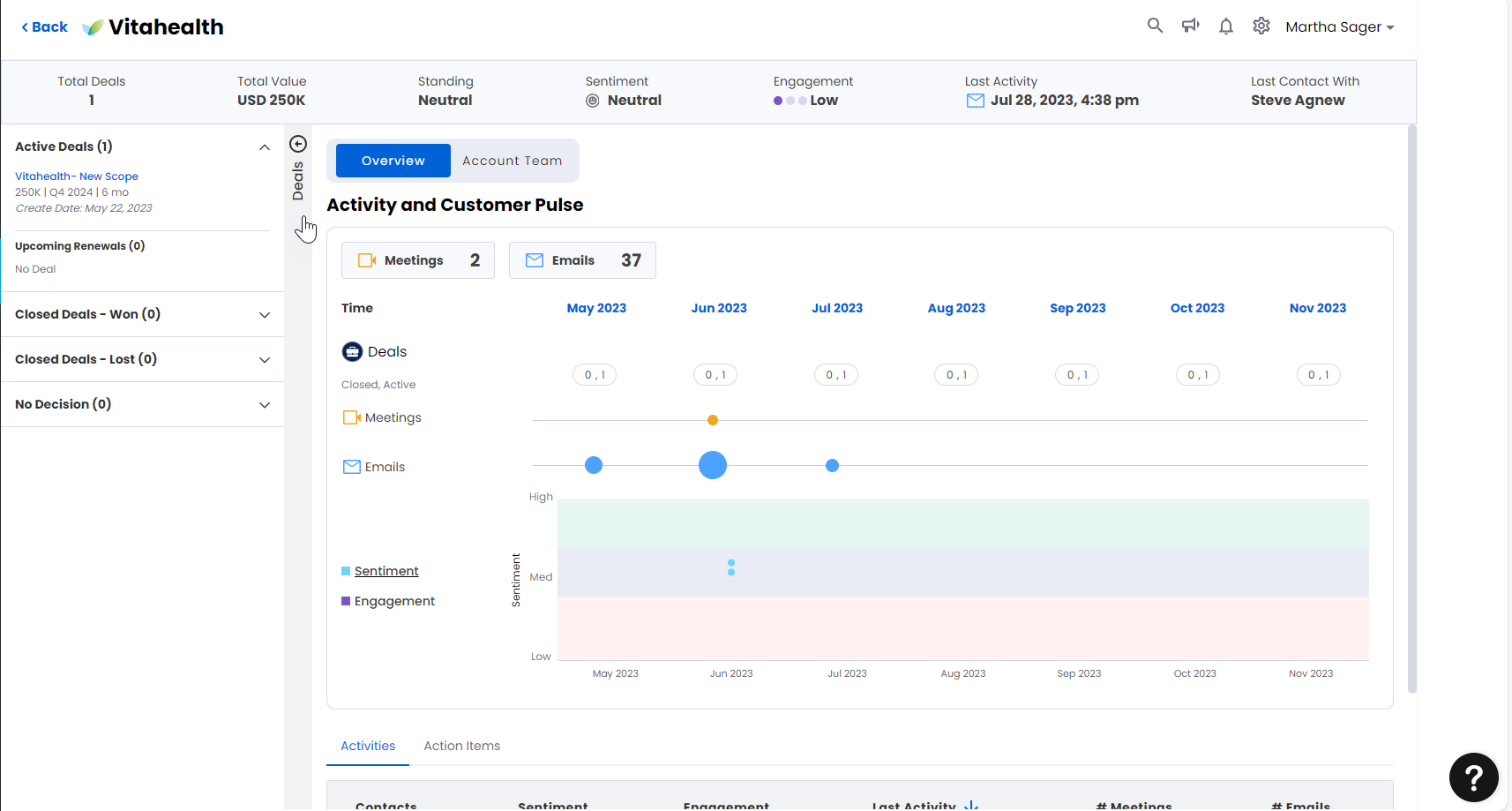
Task: Click the Sep 2023 deals count pill
Action: 1077,375
